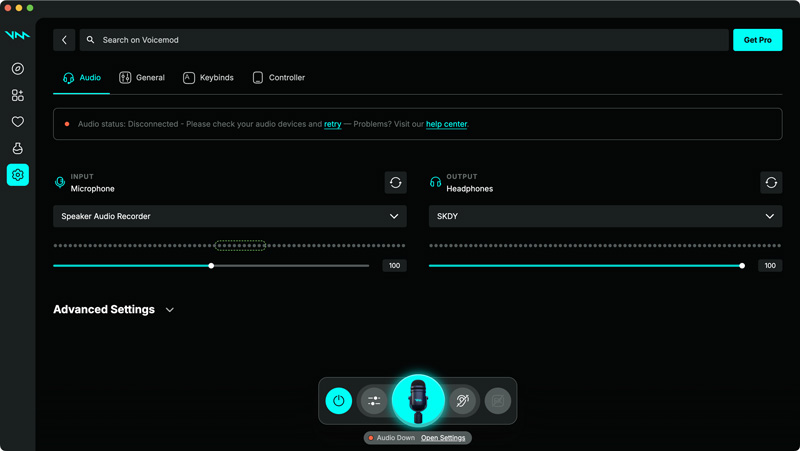Image resolution: width=800 pixels, height=451 pixels.
Task: Click the headphones icon beside OUTPUT
Action: [435, 182]
